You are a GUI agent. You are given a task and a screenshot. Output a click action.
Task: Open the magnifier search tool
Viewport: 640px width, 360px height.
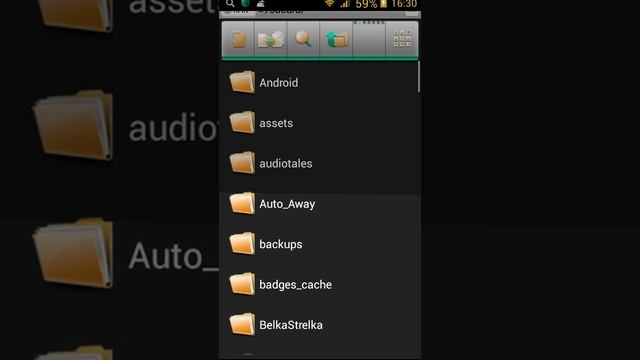tap(303, 40)
